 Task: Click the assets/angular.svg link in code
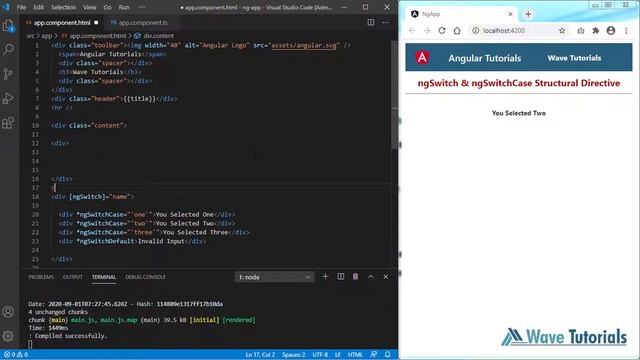pyautogui.click(x=304, y=45)
